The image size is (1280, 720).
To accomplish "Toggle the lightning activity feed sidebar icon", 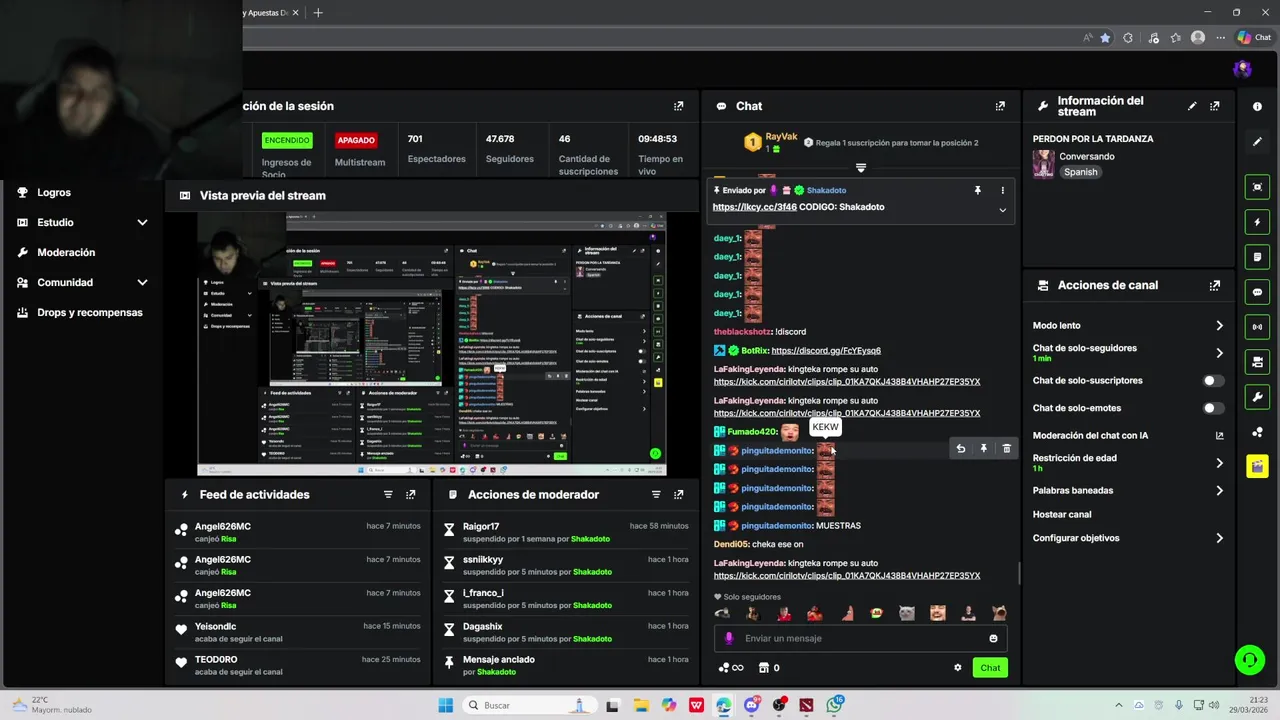I will [x=1257, y=222].
